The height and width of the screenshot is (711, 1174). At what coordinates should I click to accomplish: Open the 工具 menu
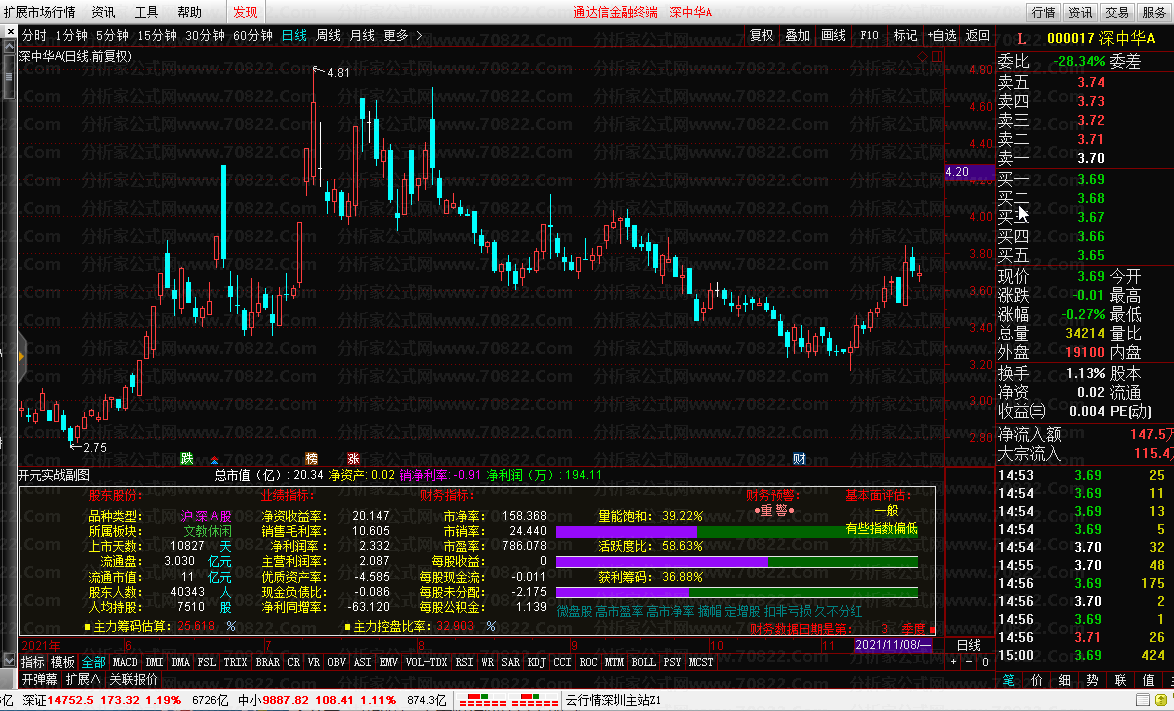(x=147, y=12)
